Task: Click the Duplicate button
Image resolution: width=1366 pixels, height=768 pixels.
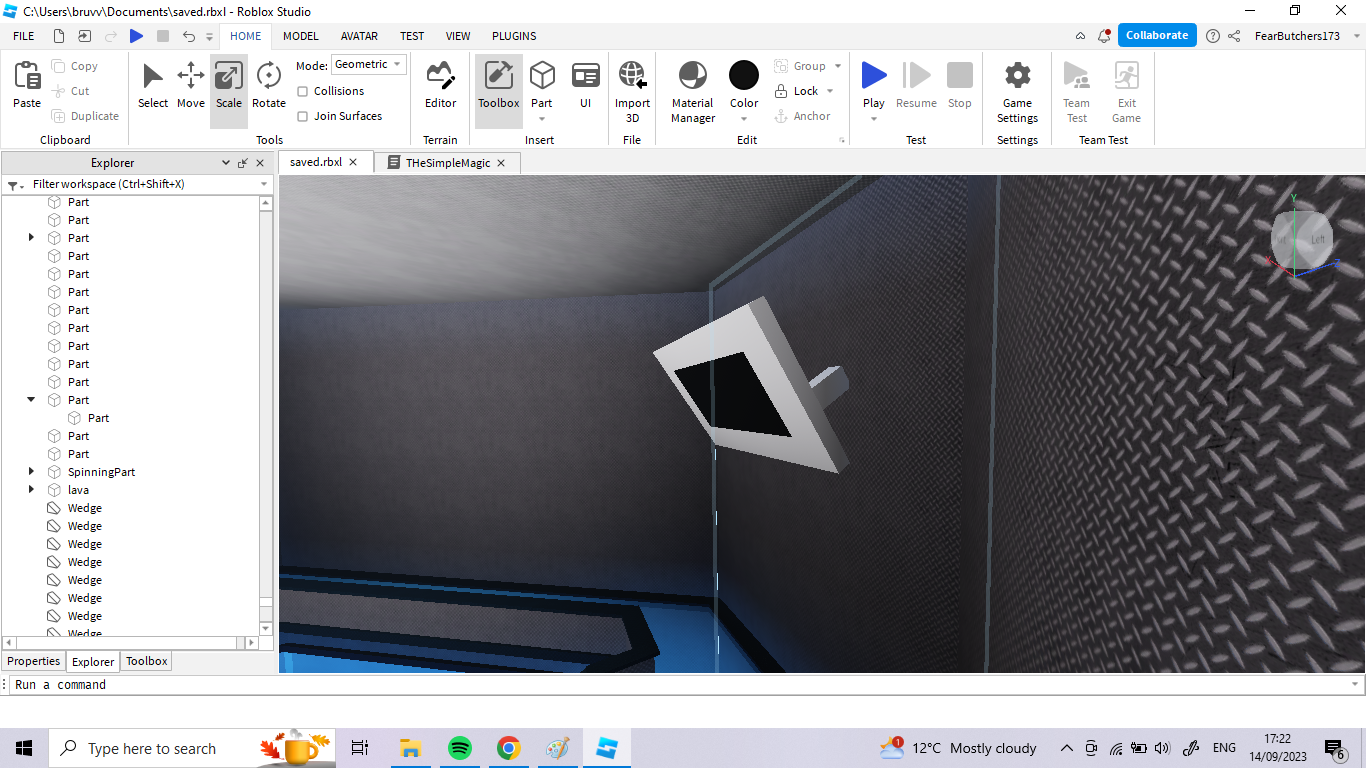Action: [85, 116]
